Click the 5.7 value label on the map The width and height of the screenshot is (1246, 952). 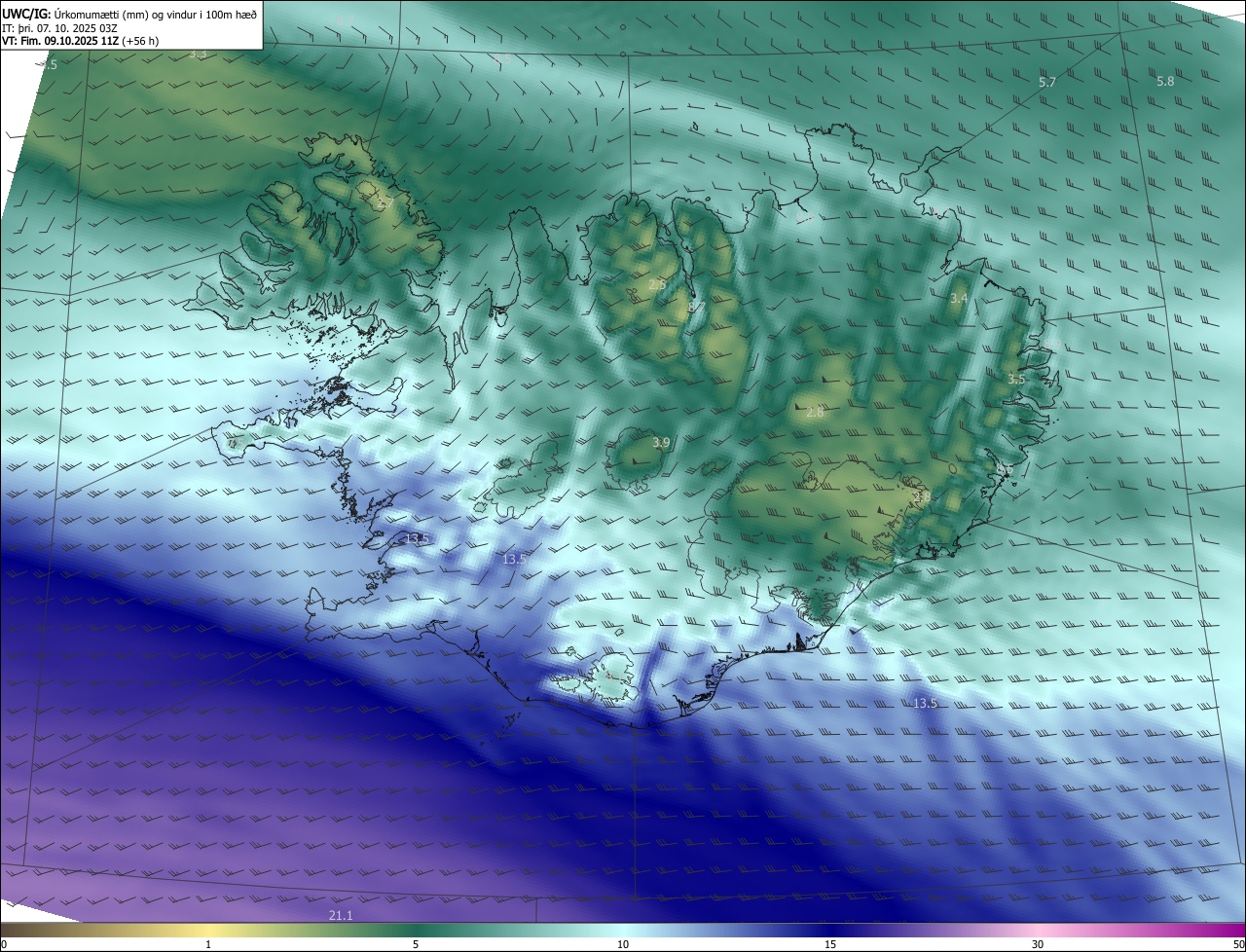point(1047,83)
